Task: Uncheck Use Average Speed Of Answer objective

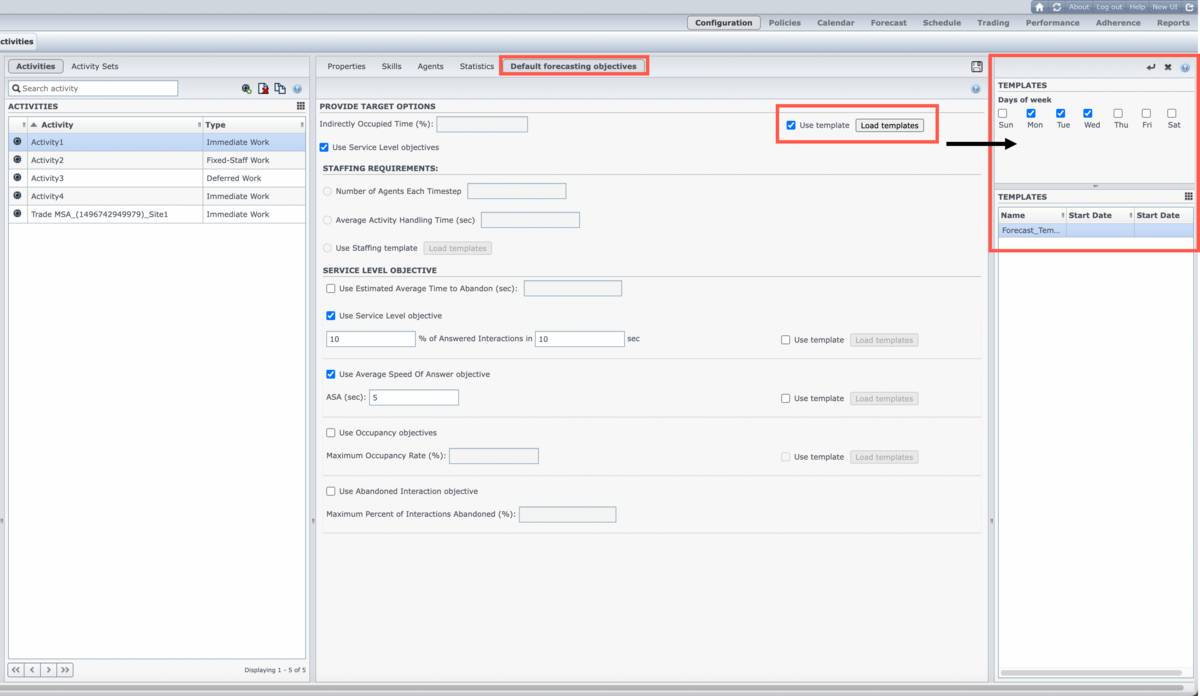Action: pos(331,374)
